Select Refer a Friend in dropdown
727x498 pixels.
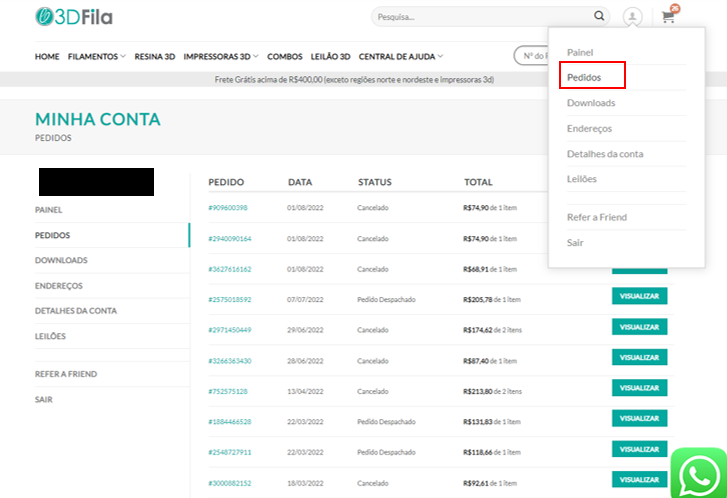coord(597,217)
